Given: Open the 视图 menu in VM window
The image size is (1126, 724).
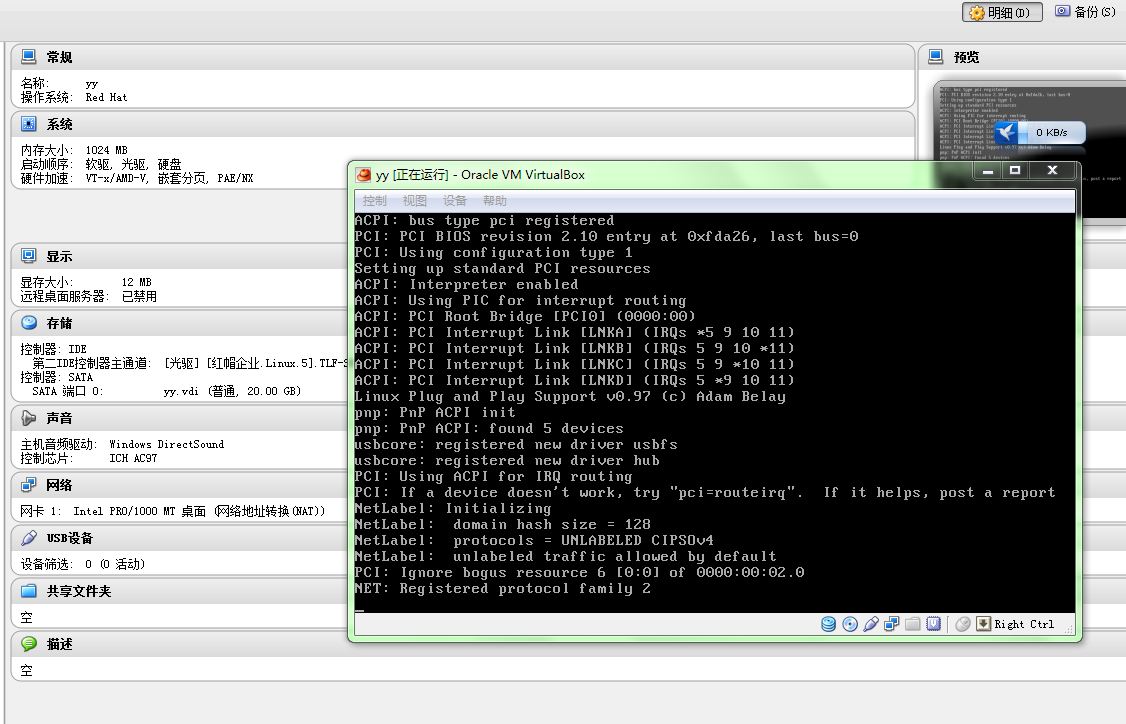Looking at the screenshot, I should pos(414,200).
